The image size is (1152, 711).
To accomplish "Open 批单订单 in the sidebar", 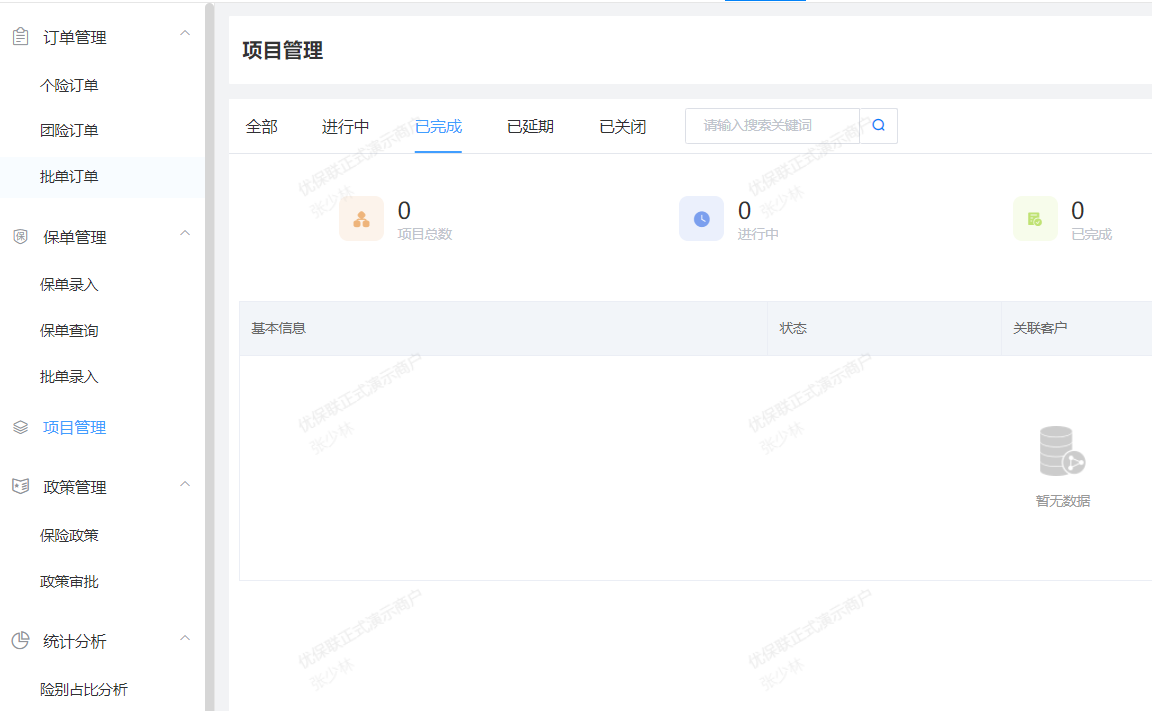I will click(x=69, y=176).
